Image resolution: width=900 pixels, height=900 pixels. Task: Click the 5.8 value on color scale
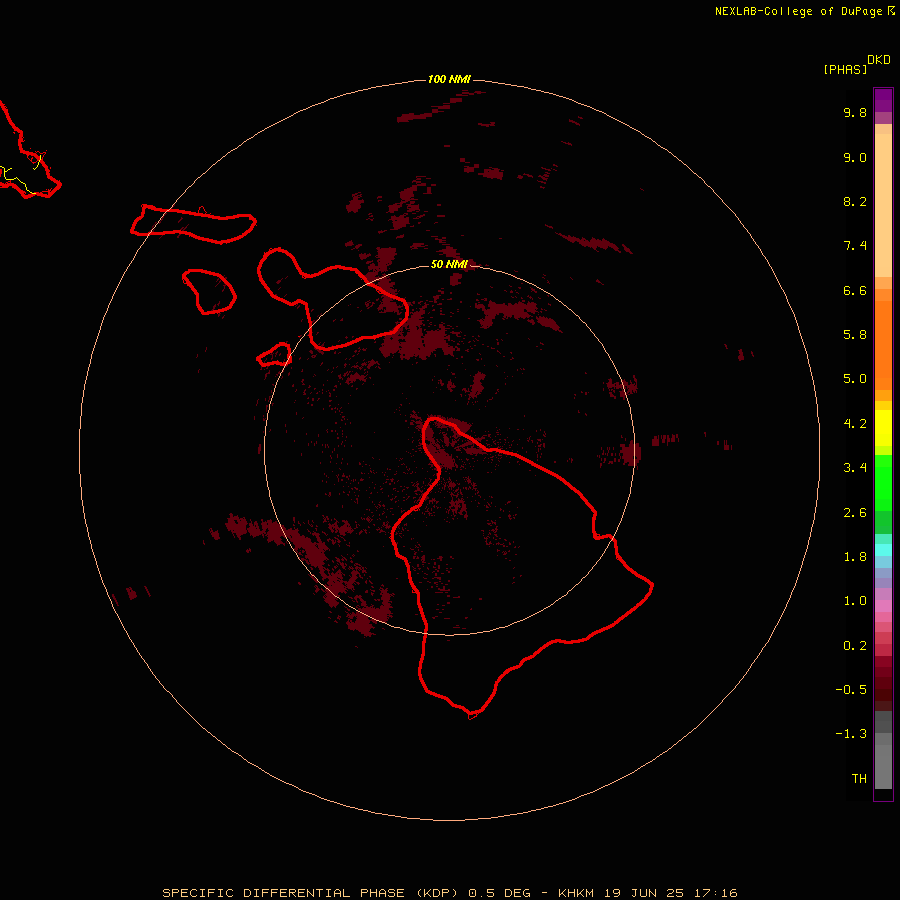[x=855, y=335]
